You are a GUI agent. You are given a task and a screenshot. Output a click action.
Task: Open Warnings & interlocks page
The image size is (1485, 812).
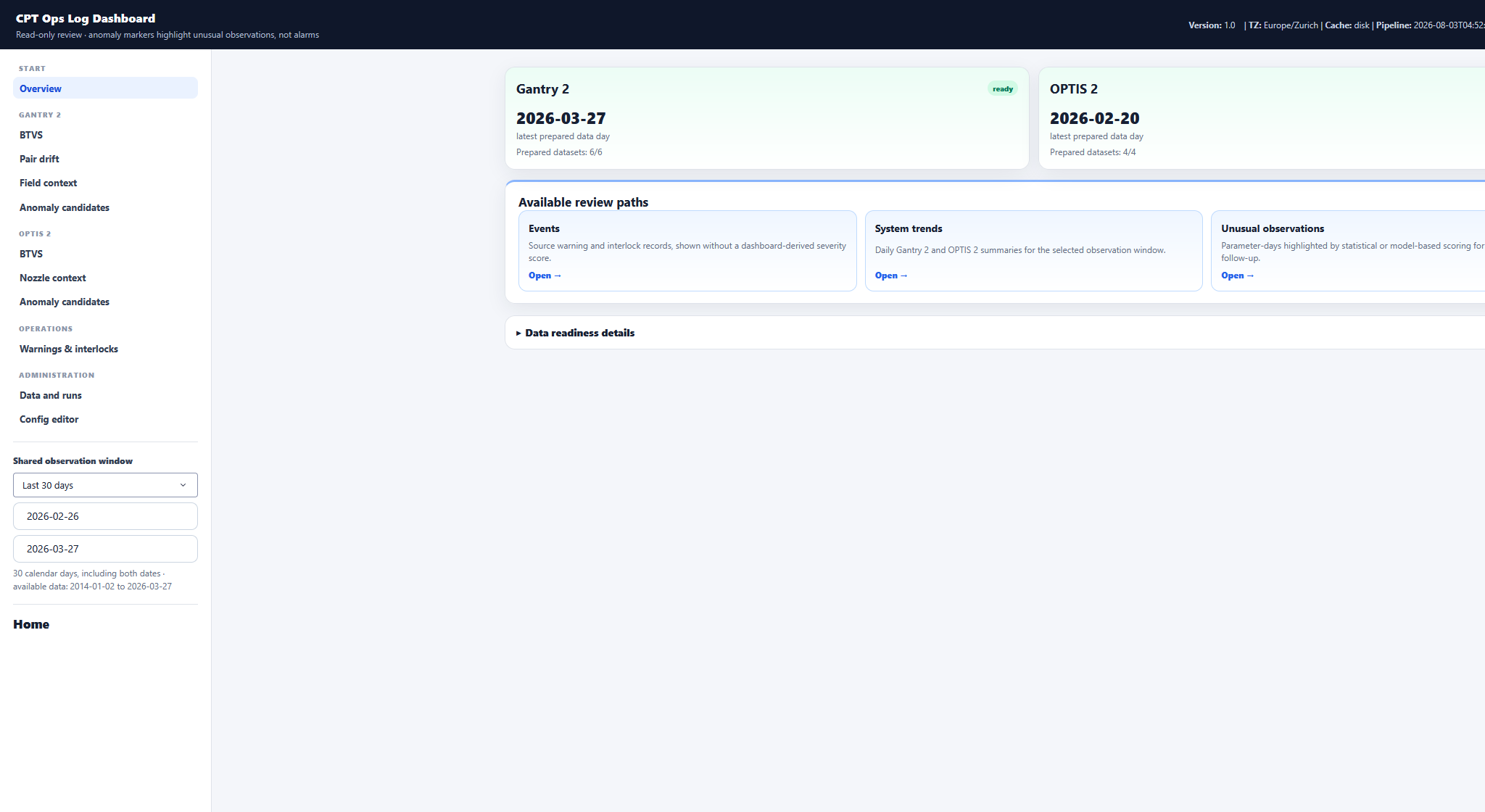(105, 349)
